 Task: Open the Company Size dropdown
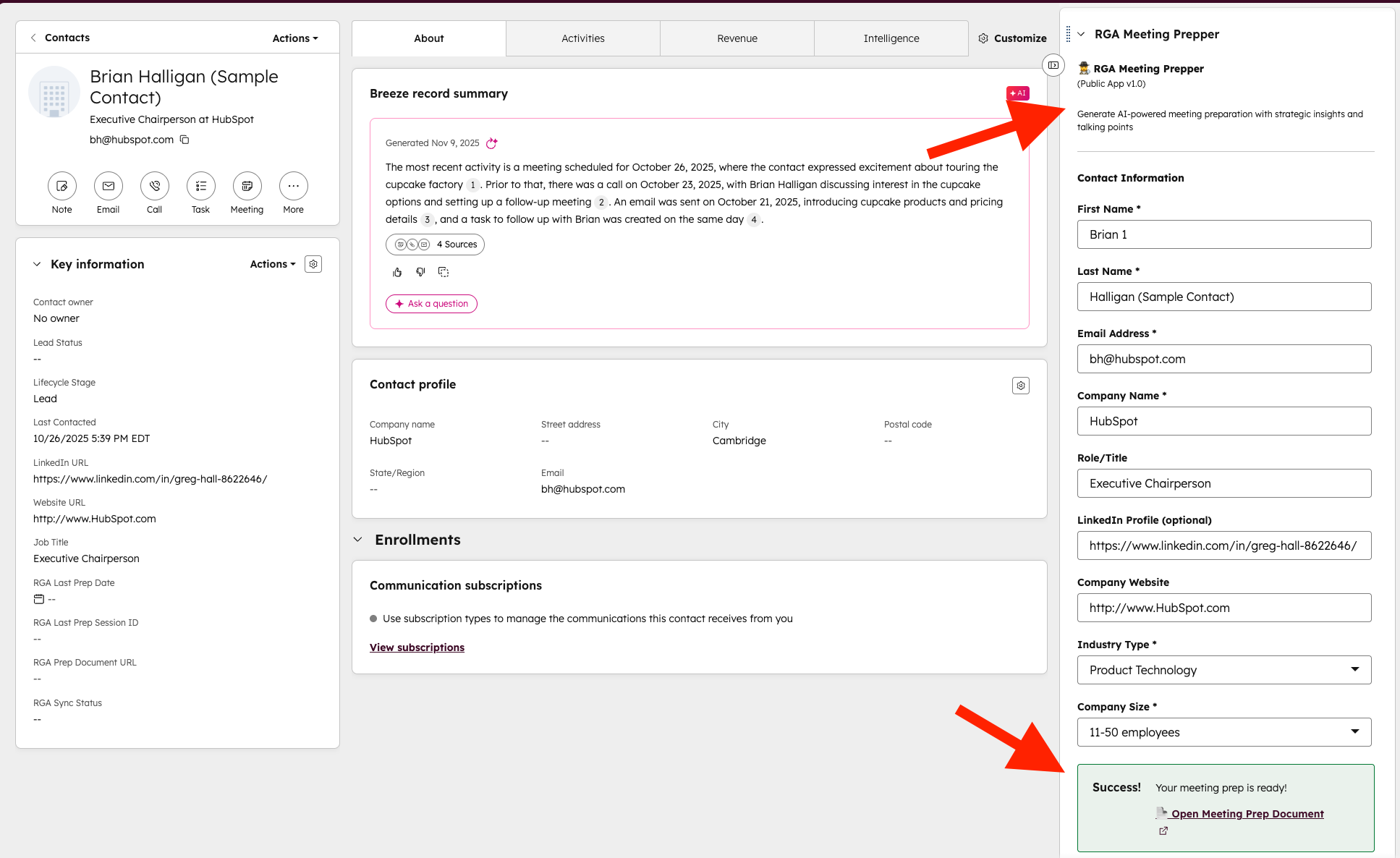(1355, 732)
